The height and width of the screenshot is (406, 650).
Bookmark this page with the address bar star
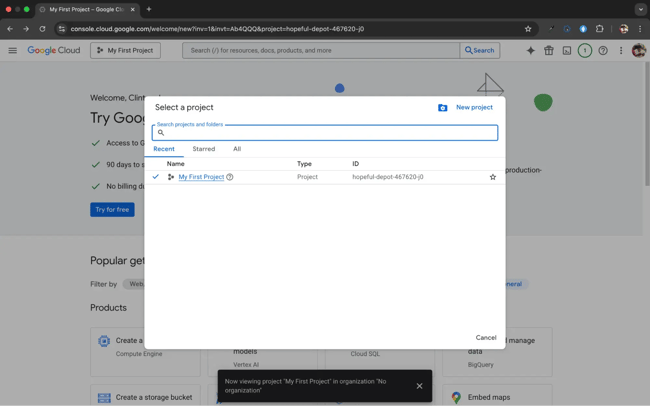tap(528, 29)
